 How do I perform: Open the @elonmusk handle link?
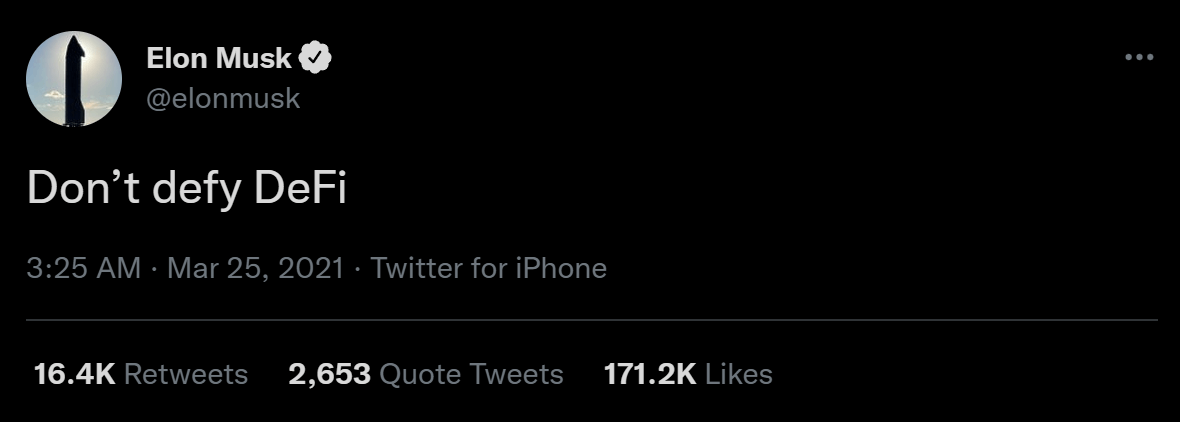[223, 98]
